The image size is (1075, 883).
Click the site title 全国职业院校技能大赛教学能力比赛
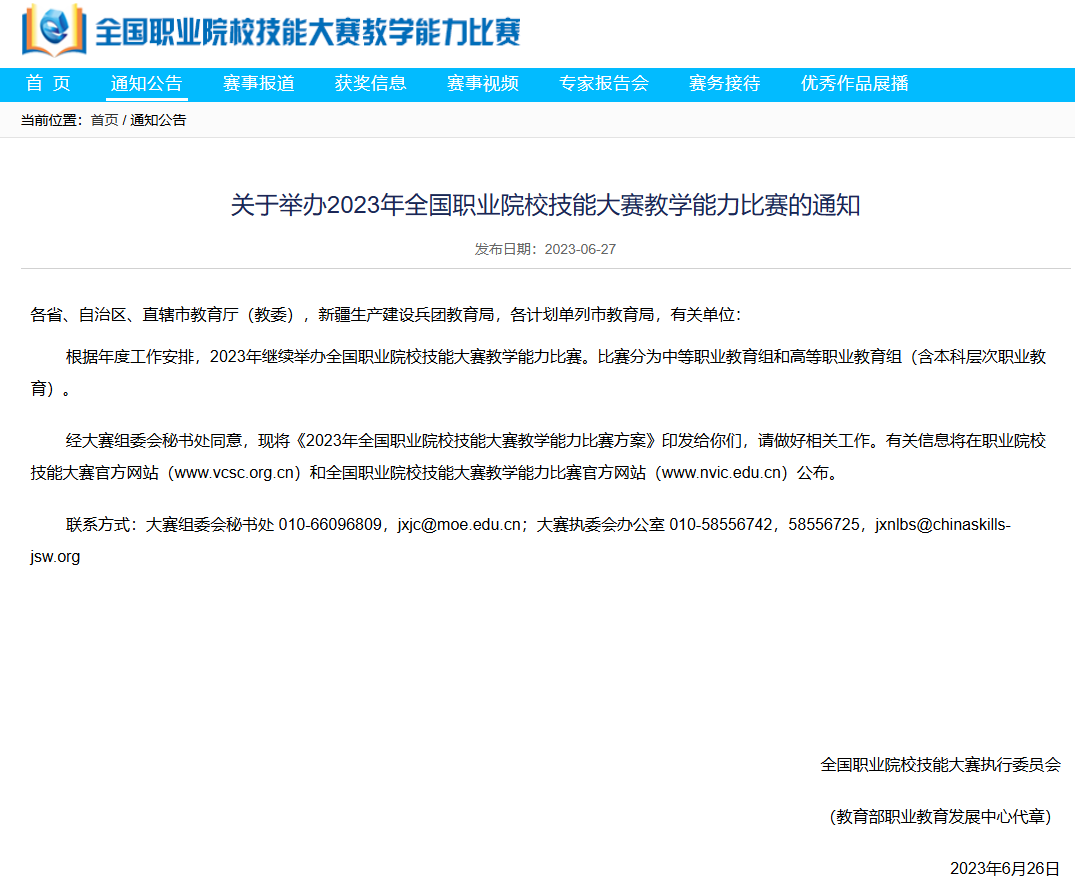click(308, 32)
